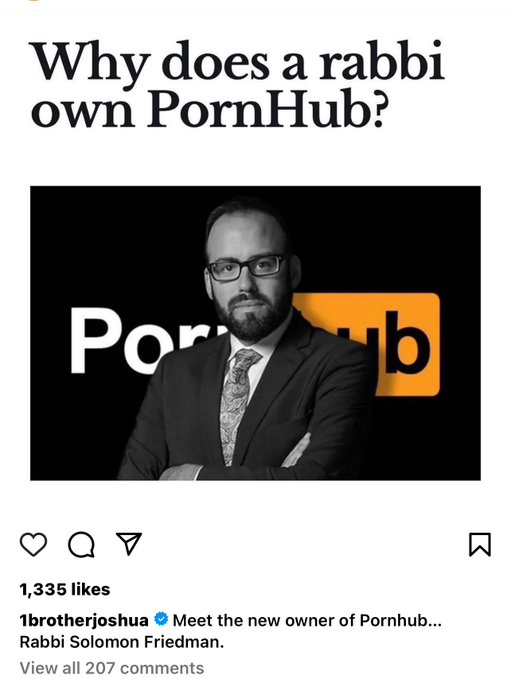Click 'Why does a rabbi' headline line
This screenshot has width=511, height=679.
(x=238, y=66)
